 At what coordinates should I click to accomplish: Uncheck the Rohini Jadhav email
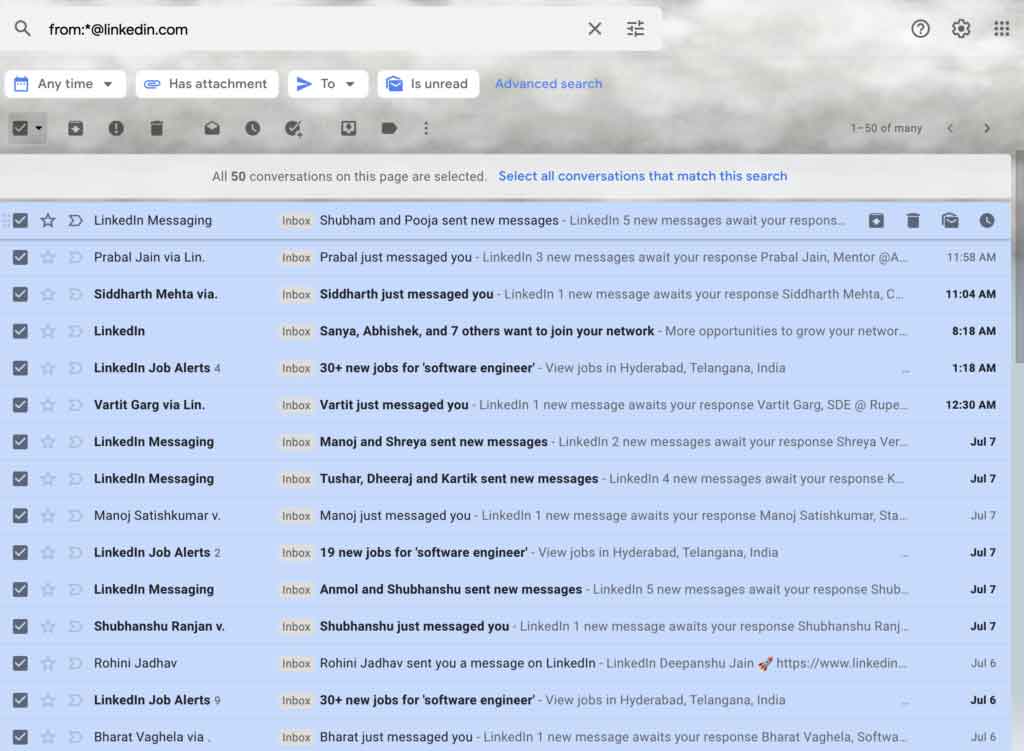pyautogui.click(x=20, y=663)
